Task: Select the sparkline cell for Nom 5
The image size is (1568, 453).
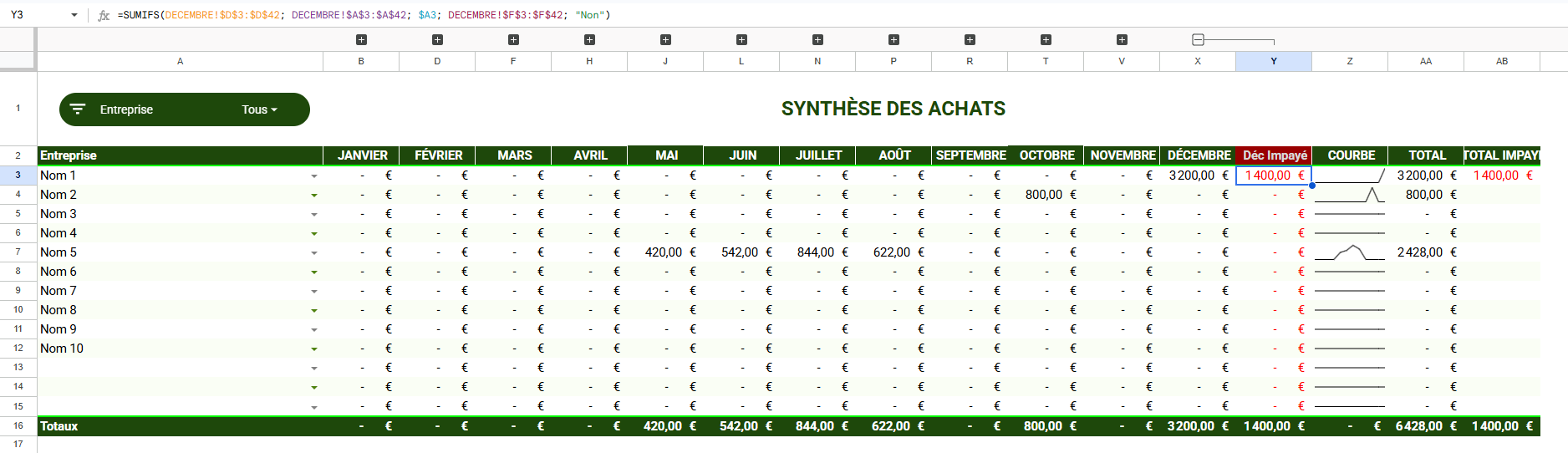Action: (x=1349, y=252)
